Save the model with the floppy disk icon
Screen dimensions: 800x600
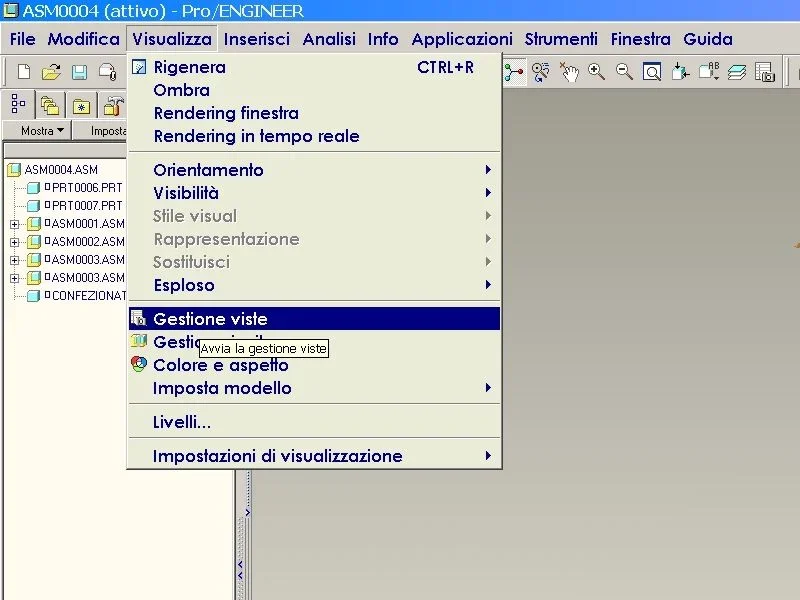click(x=79, y=72)
